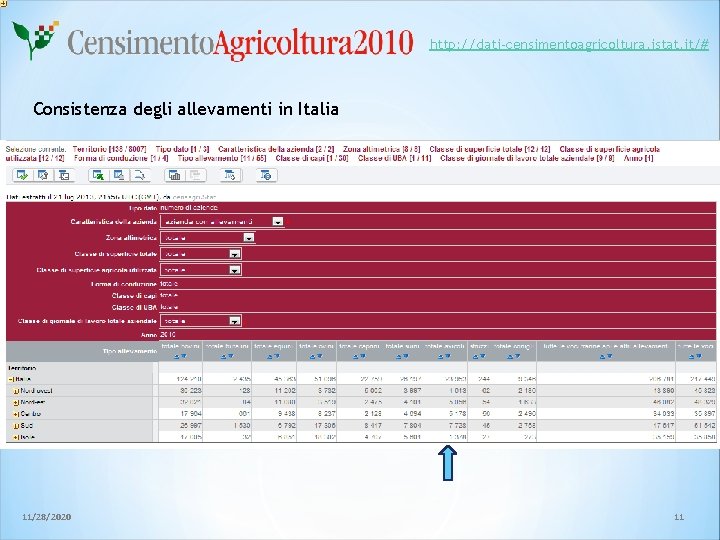
Task: Expand the Isole territory row
Action: click(16, 438)
